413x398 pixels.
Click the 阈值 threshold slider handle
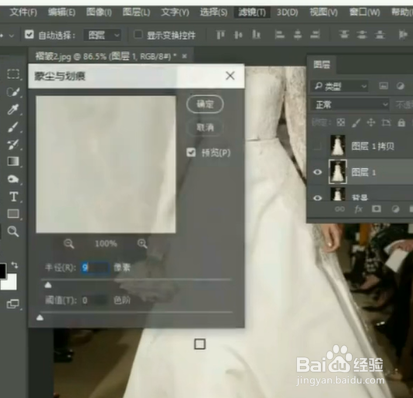pyautogui.click(x=40, y=317)
